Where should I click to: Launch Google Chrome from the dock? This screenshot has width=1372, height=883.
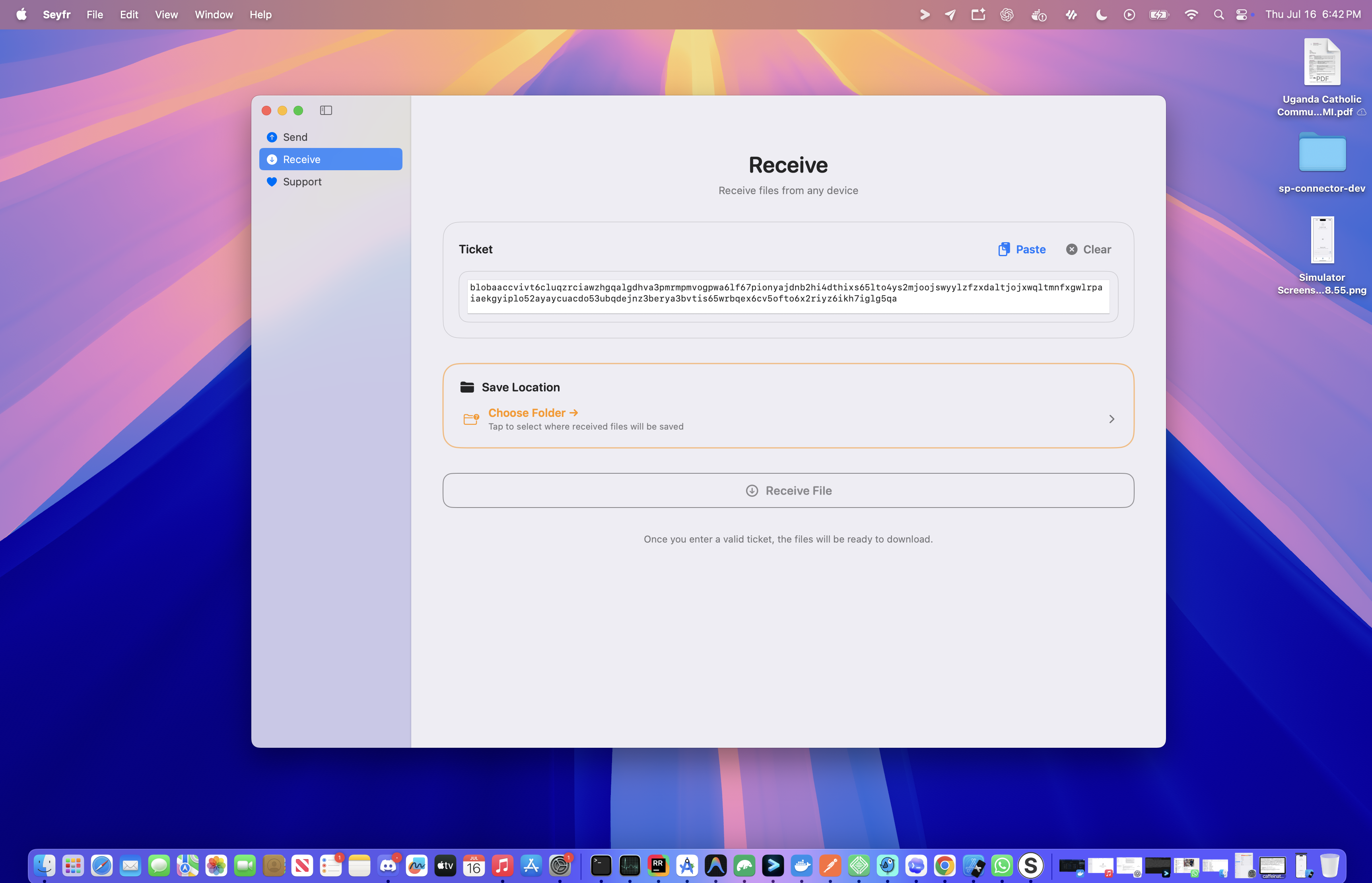[945, 865]
